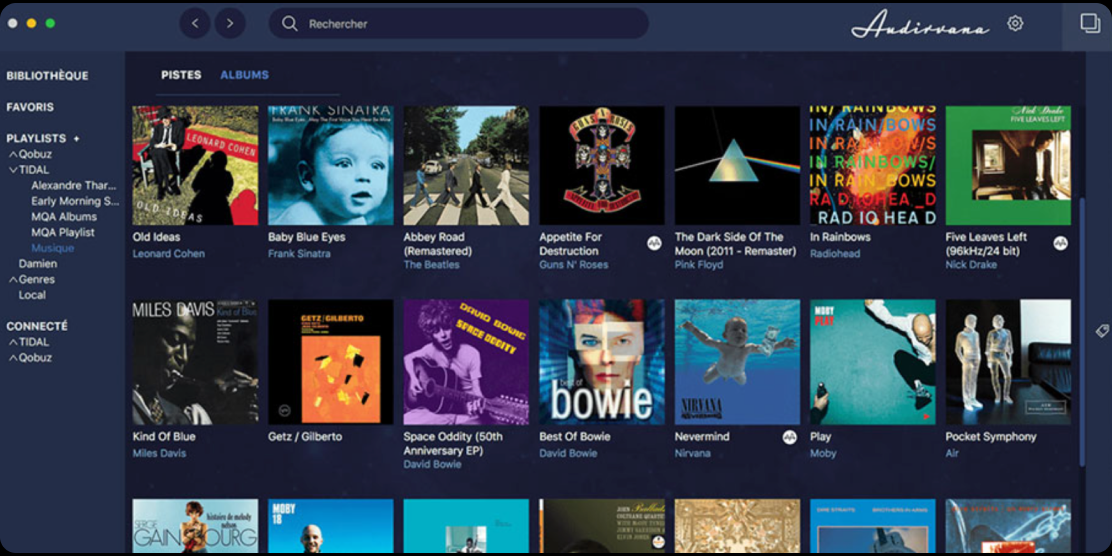
Task: Click MQA badge next to Nevermind
Action: pos(789,437)
